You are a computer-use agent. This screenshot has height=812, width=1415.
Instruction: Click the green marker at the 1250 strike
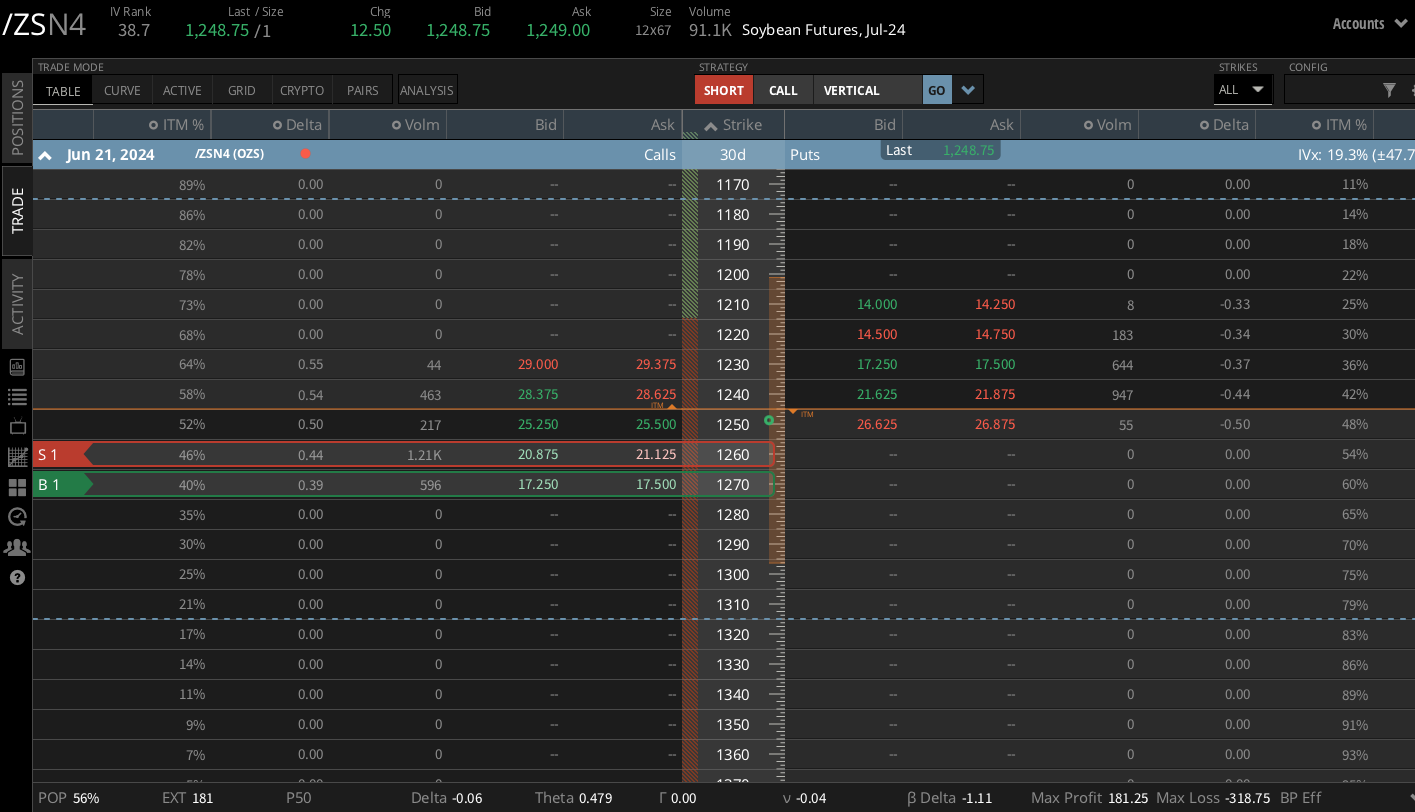click(x=769, y=420)
